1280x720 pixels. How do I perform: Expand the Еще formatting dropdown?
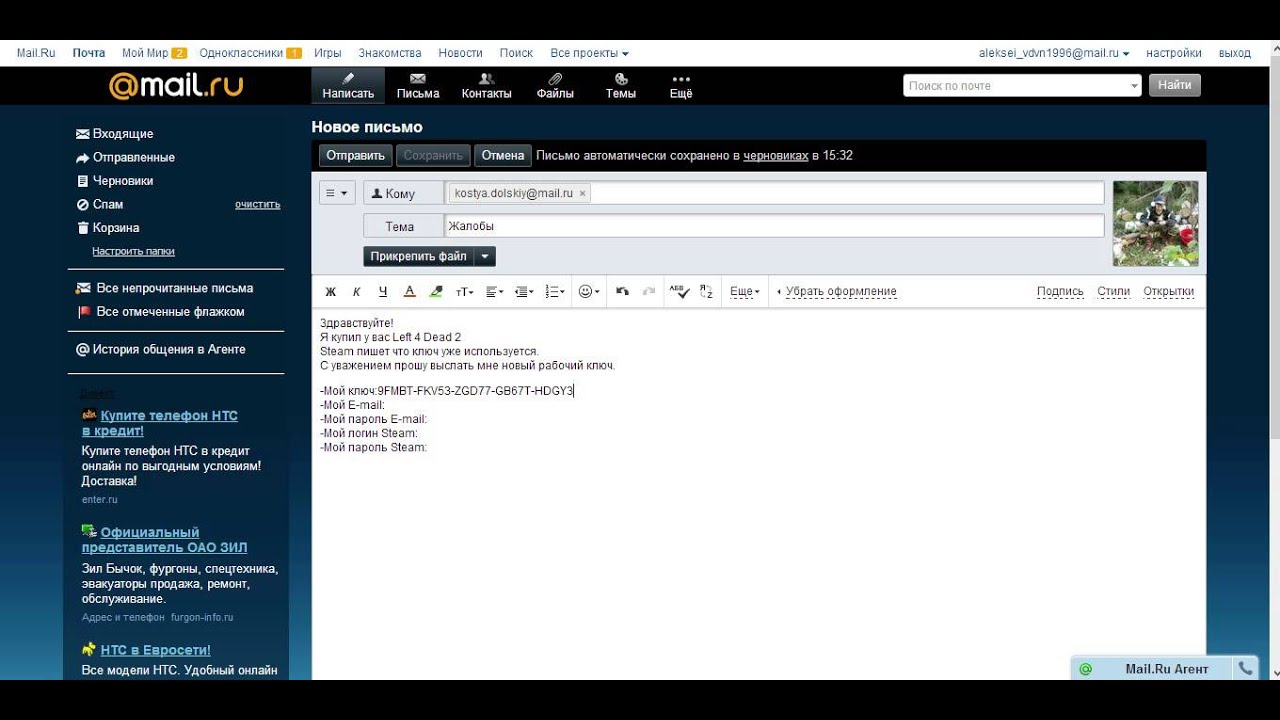coord(745,292)
